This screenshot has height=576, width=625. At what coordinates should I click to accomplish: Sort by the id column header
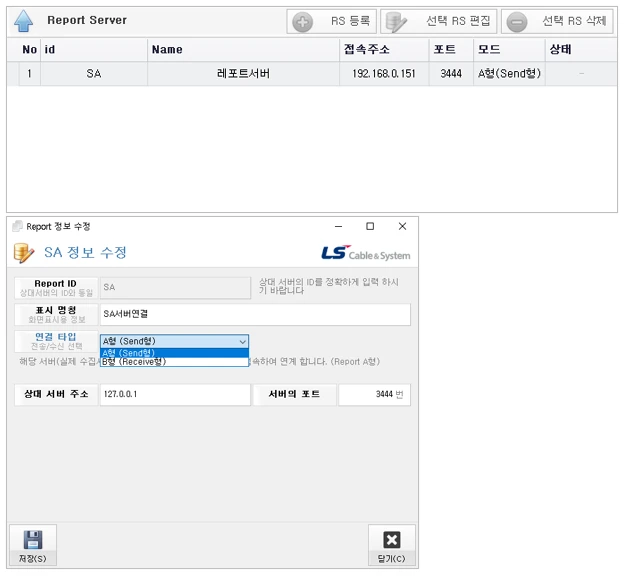coord(94,49)
